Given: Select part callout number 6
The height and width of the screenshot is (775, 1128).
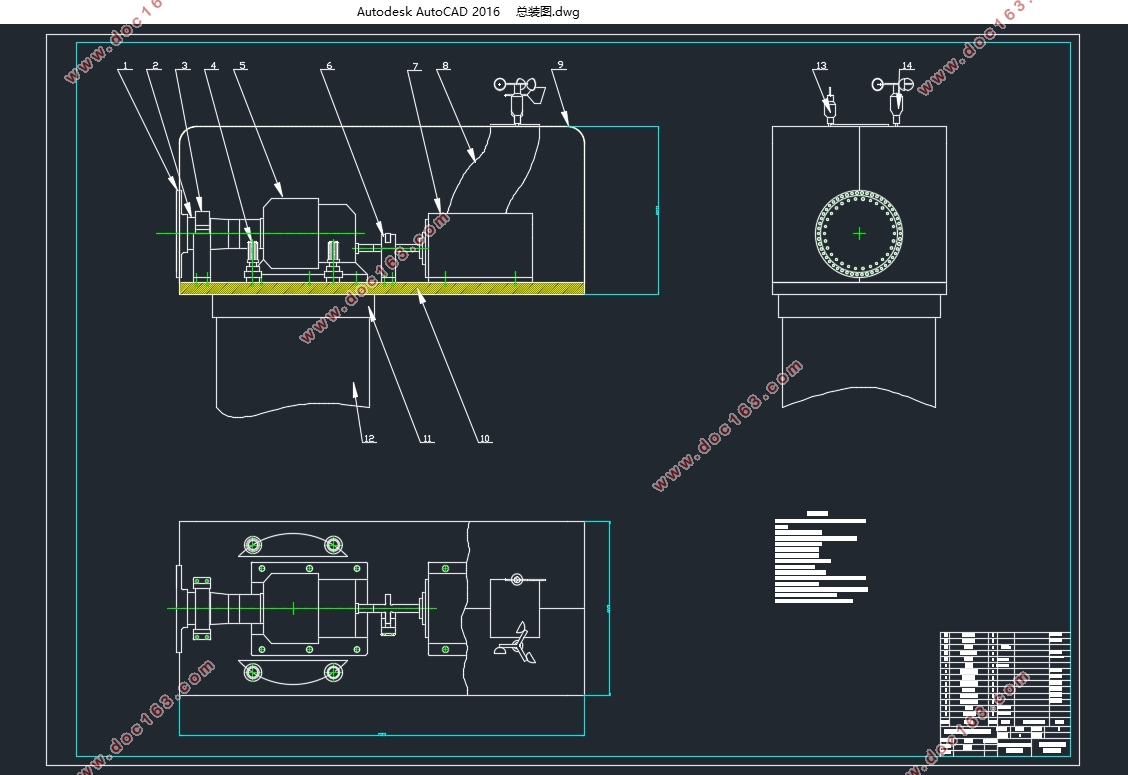Looking at the screenshot, I should (329, 66).
